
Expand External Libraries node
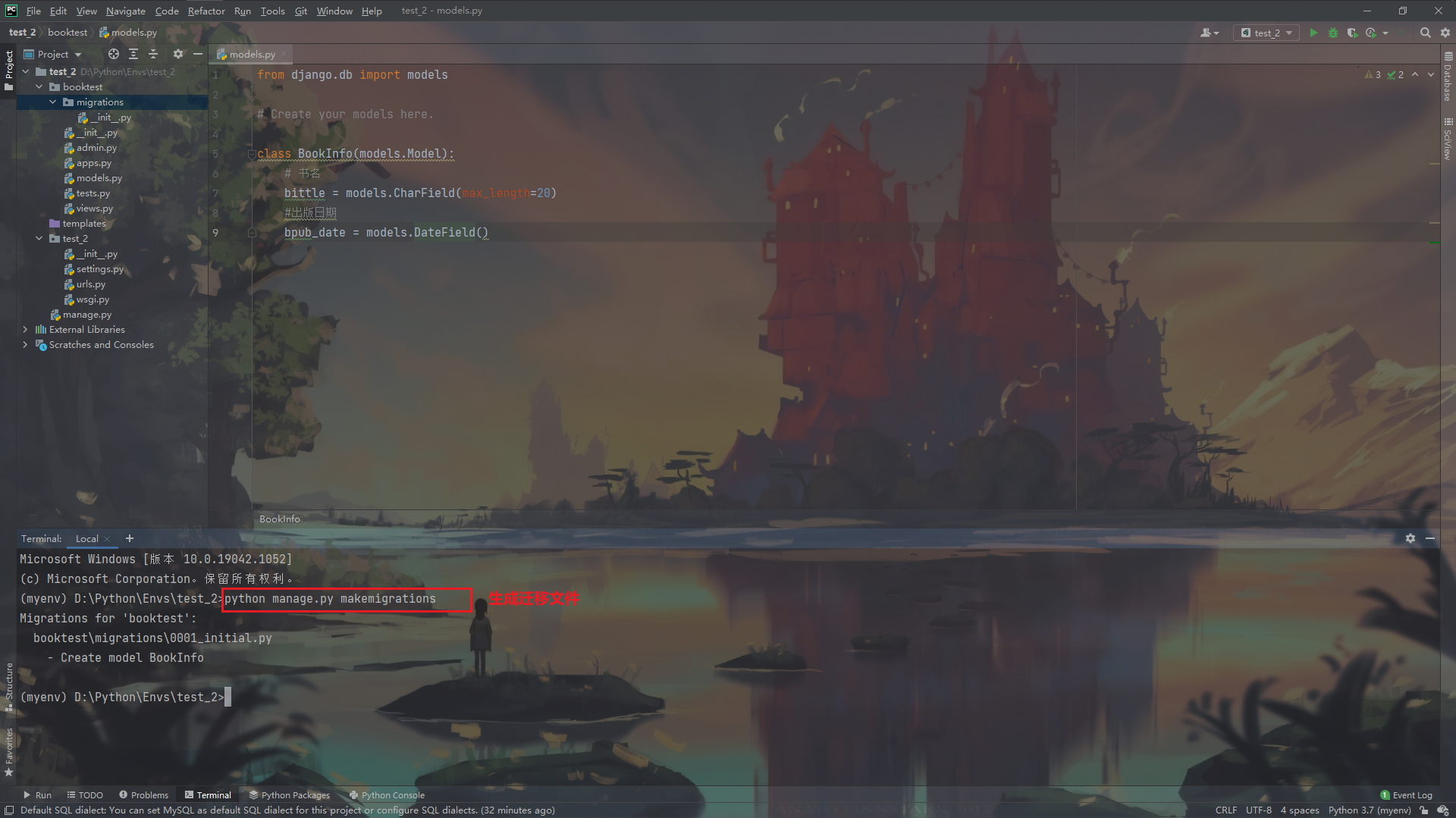(26, 329)
